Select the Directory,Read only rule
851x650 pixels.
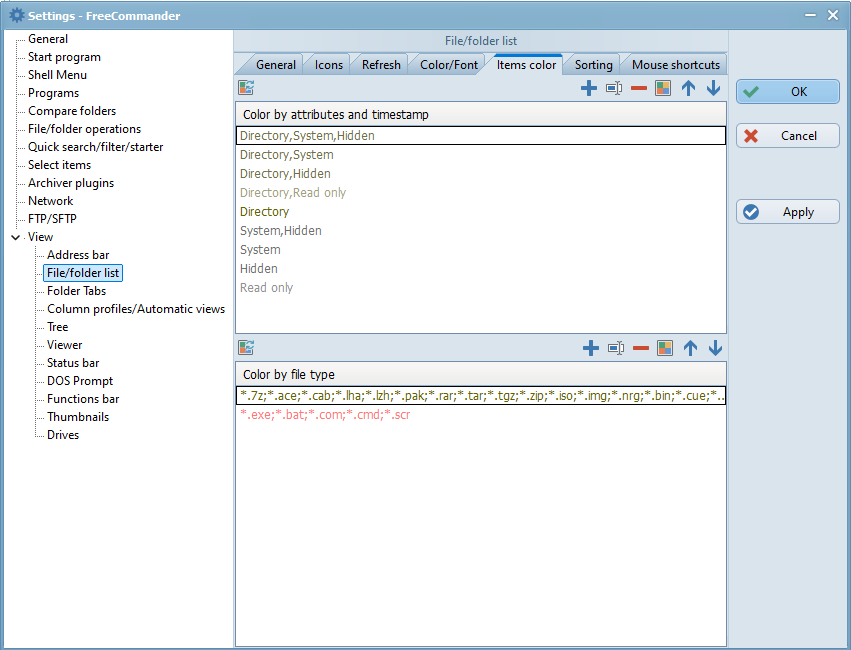tap(481, 193)
